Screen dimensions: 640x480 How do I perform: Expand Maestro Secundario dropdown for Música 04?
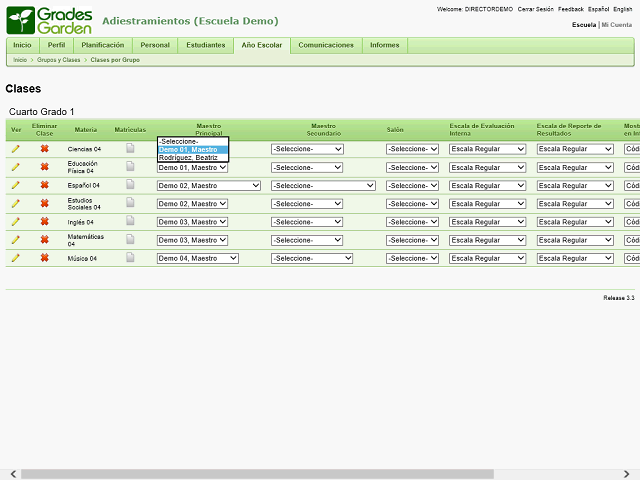click(x=312, y=258)
